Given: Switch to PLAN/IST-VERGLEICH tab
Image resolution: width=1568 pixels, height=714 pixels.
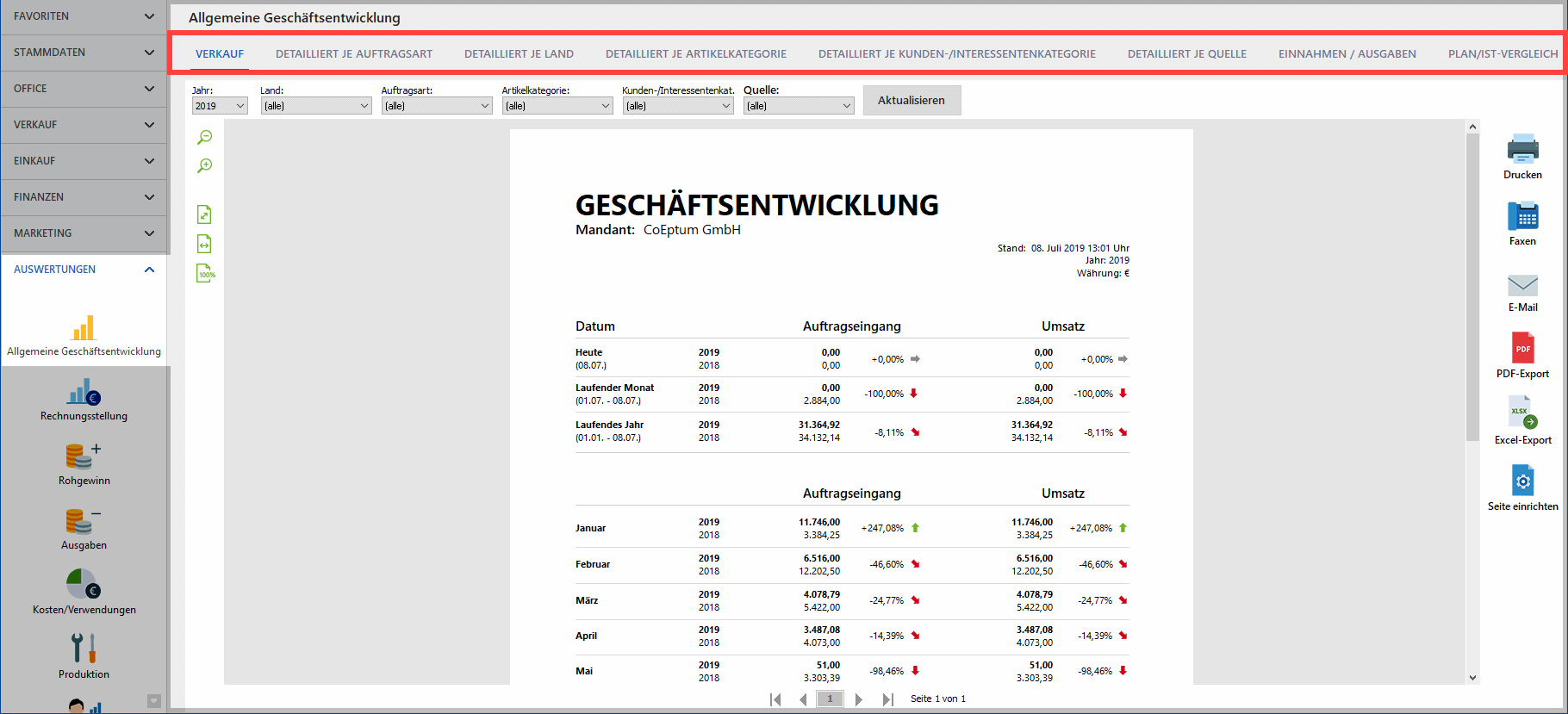Looking at the screenshot, I should tap(1503, 53).
